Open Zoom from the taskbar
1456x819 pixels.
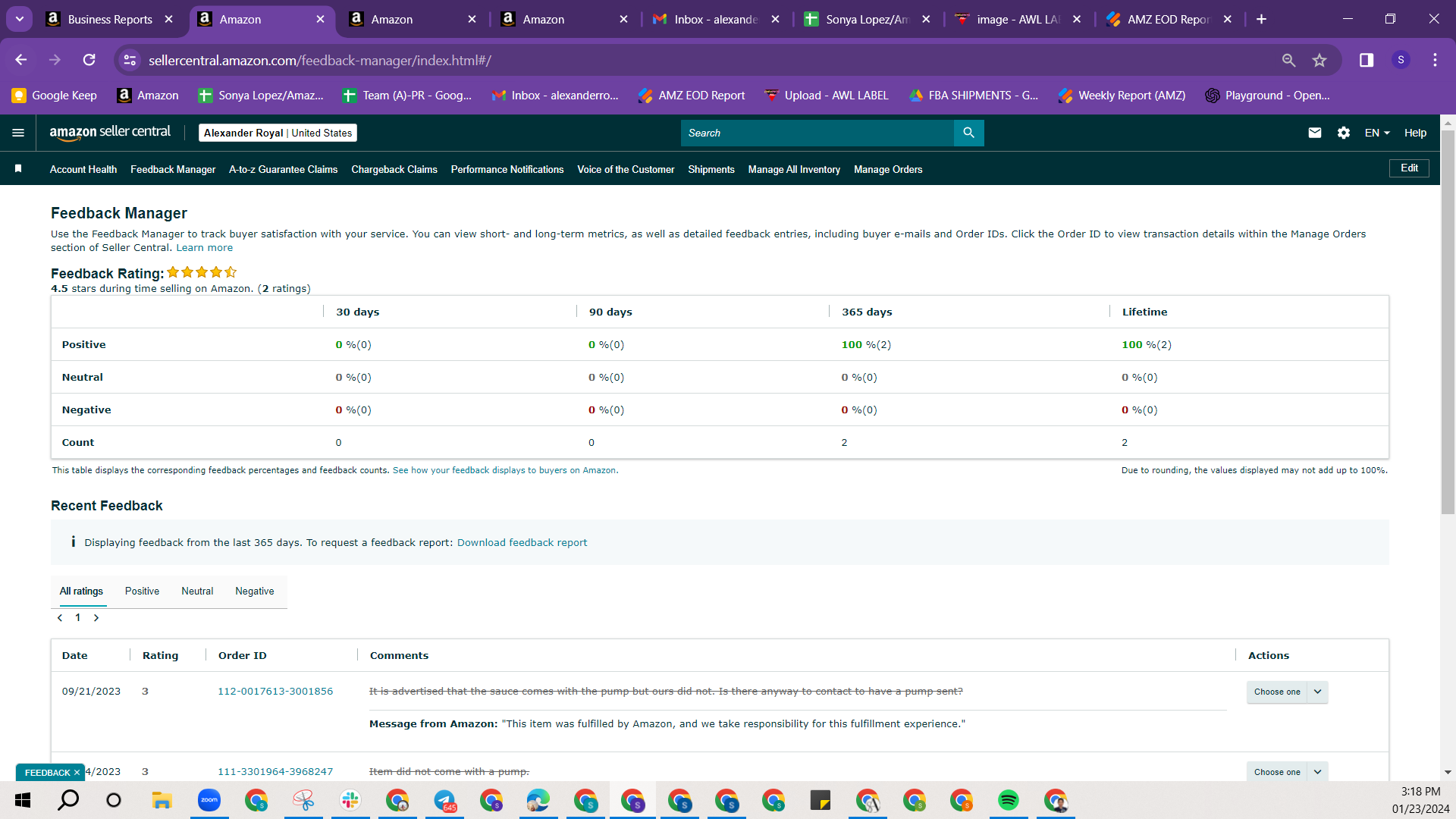[x=209, y=800]
